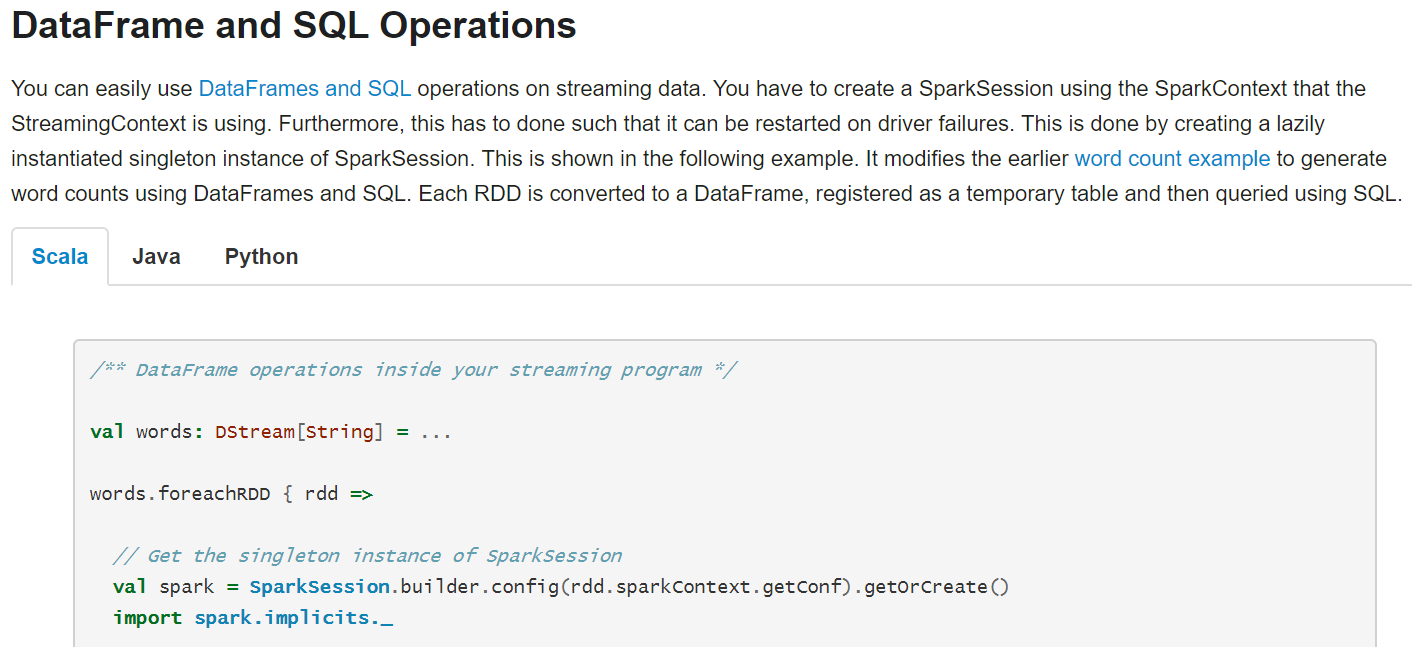
Task: Click the DataFrame operations comment in code
Action: (413, 370)
